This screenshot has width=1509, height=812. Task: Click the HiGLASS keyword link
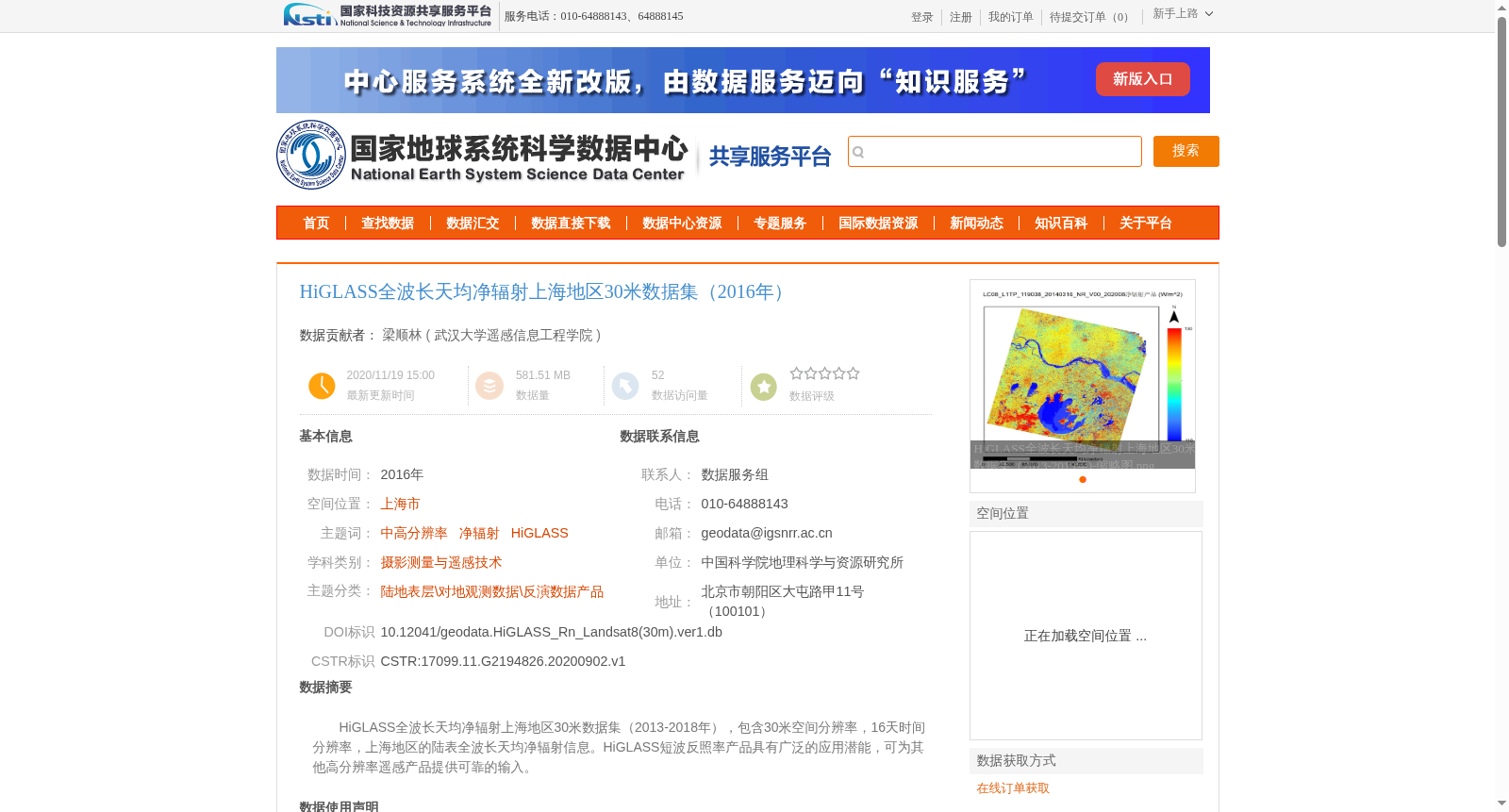tap(539, 534)
